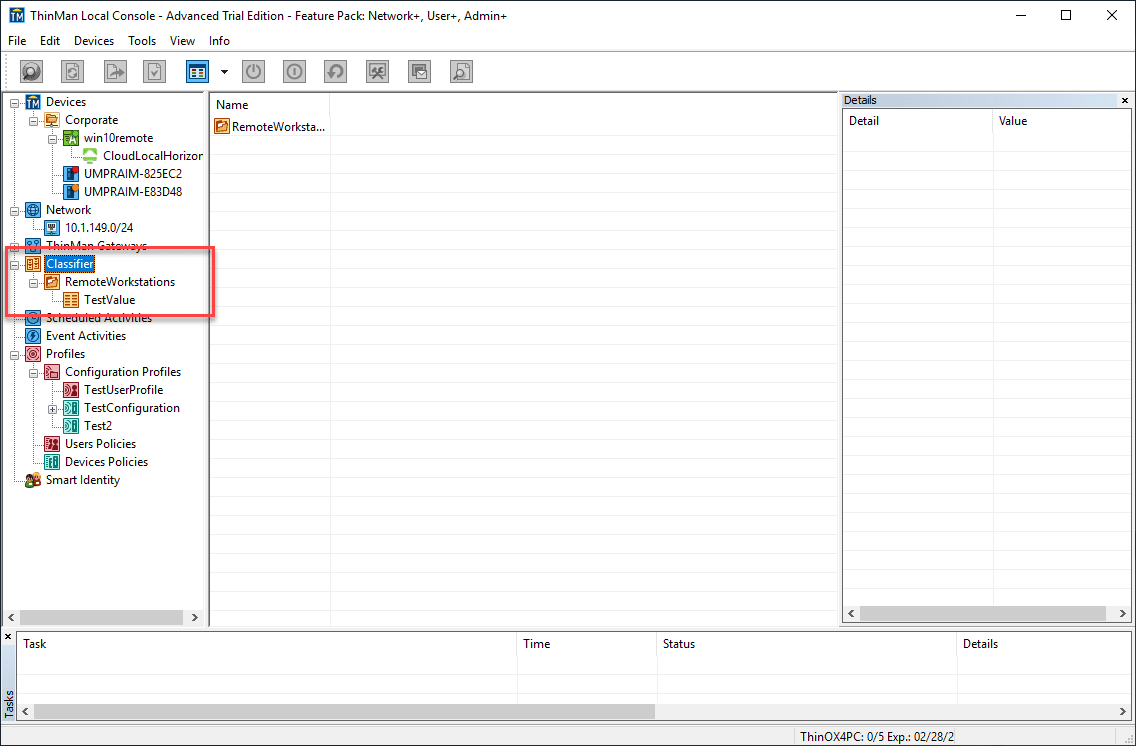This screenshot has height=746, width=1136.
Task: Open the Devices menu
Action: [x=94, y=41]
